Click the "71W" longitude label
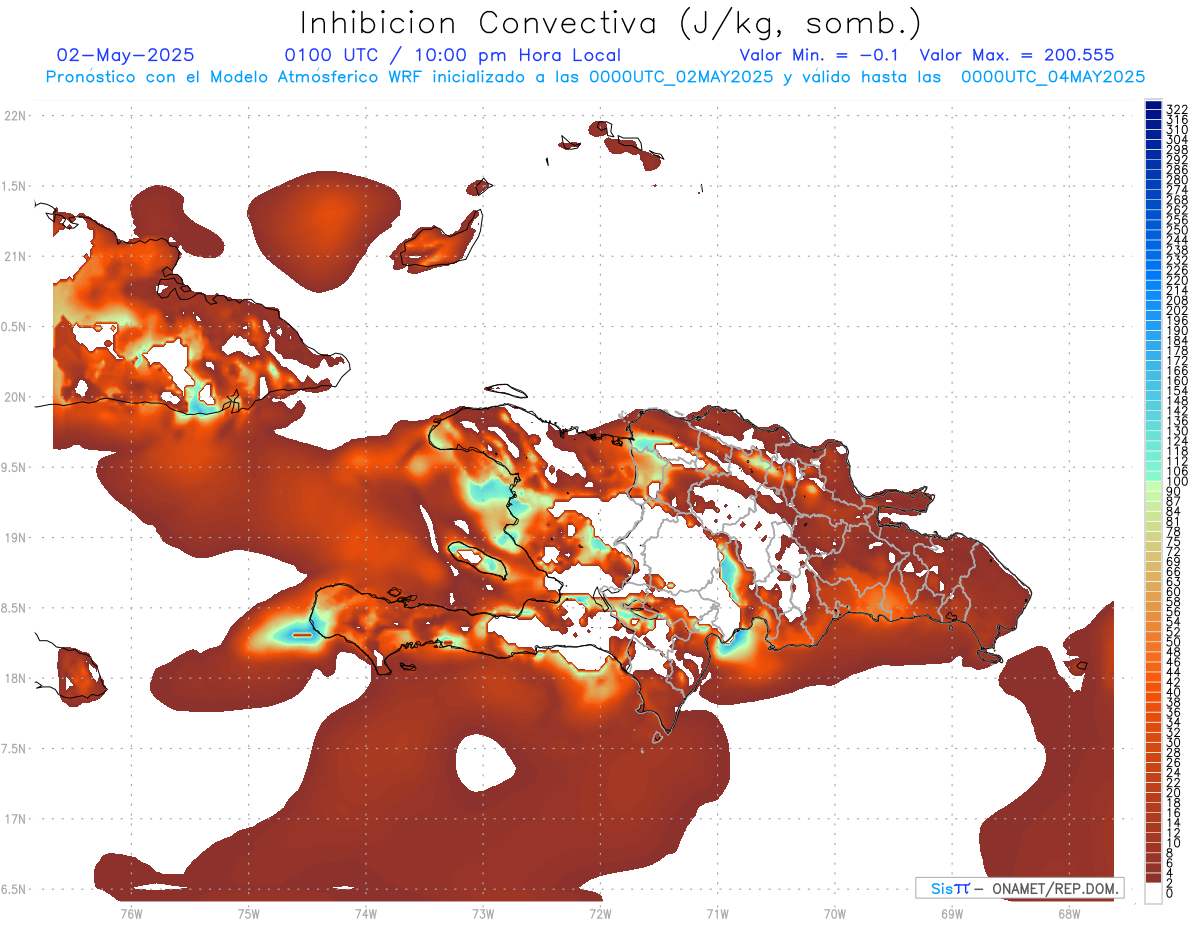The width and height of the screenshot is (1200, 927). (717, 914)
